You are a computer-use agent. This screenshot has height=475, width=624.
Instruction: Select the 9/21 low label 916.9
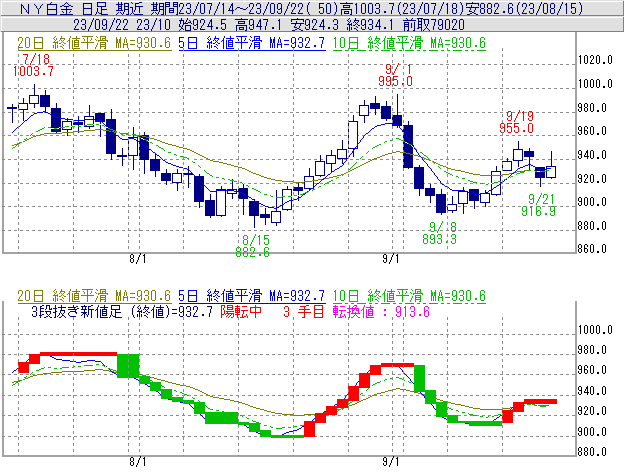[x=538, y=211]
